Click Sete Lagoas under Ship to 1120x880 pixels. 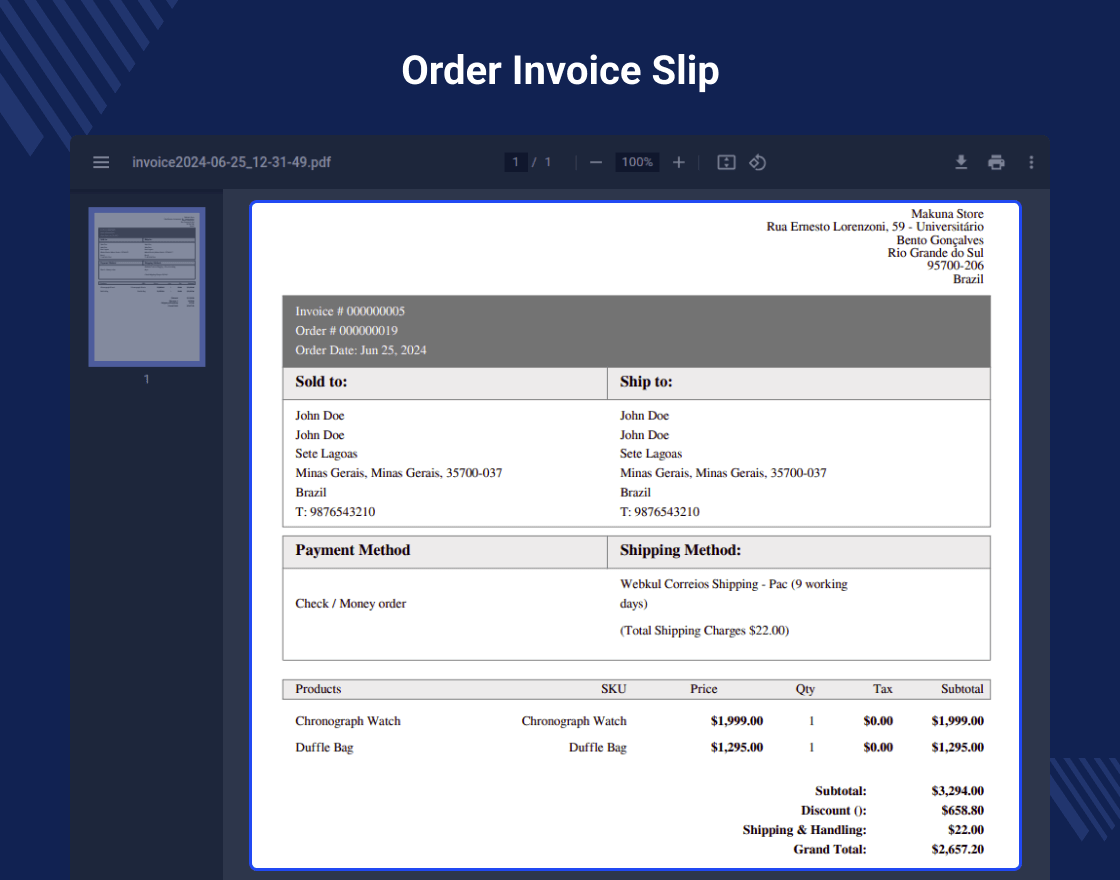651,454
